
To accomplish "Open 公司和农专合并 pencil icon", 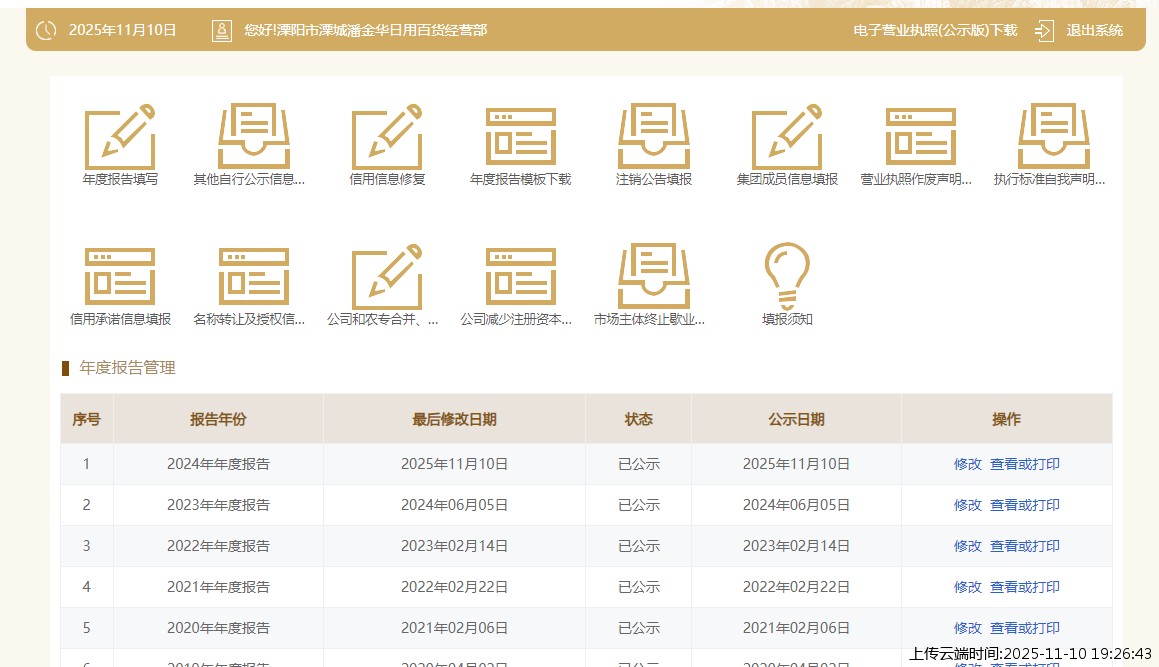I will pos(387,277).
